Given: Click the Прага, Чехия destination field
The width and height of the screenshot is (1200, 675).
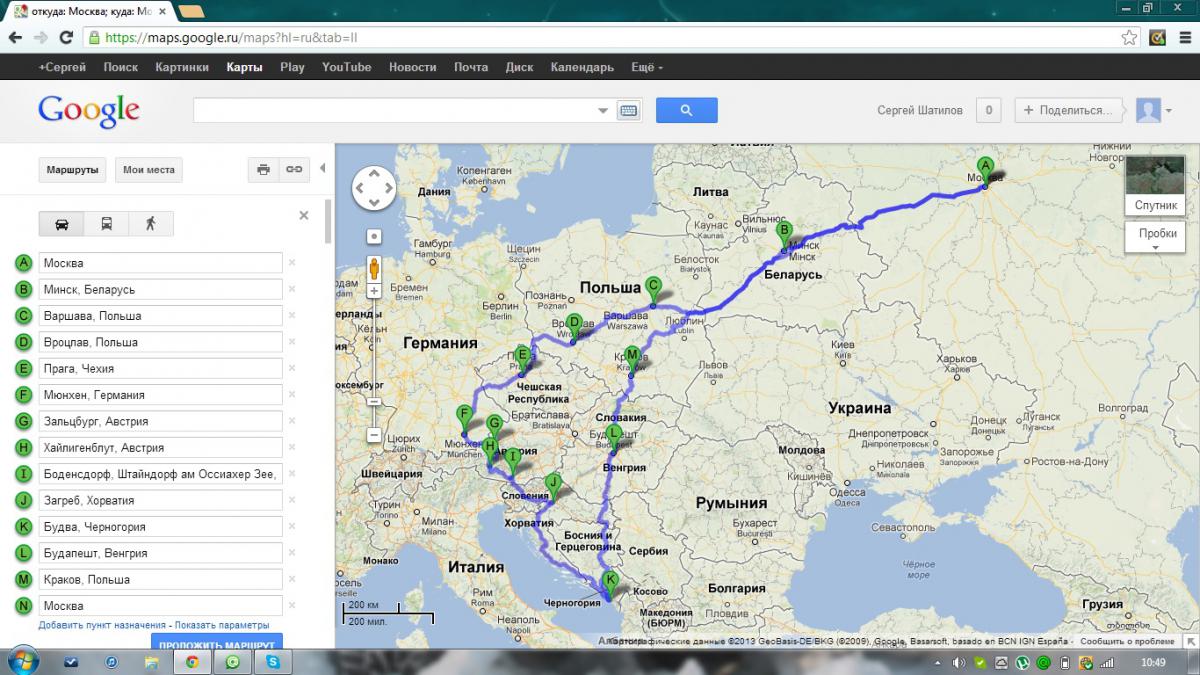Looking at the screenshot, I should coord(160,368).
